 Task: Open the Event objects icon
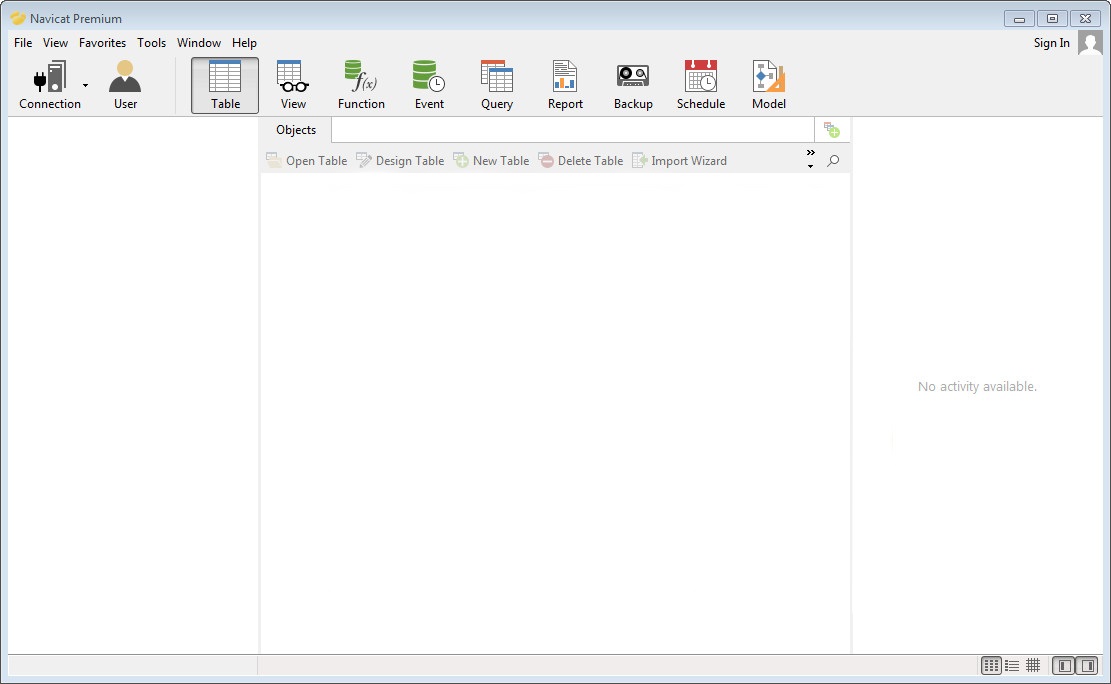click(429, 77)
